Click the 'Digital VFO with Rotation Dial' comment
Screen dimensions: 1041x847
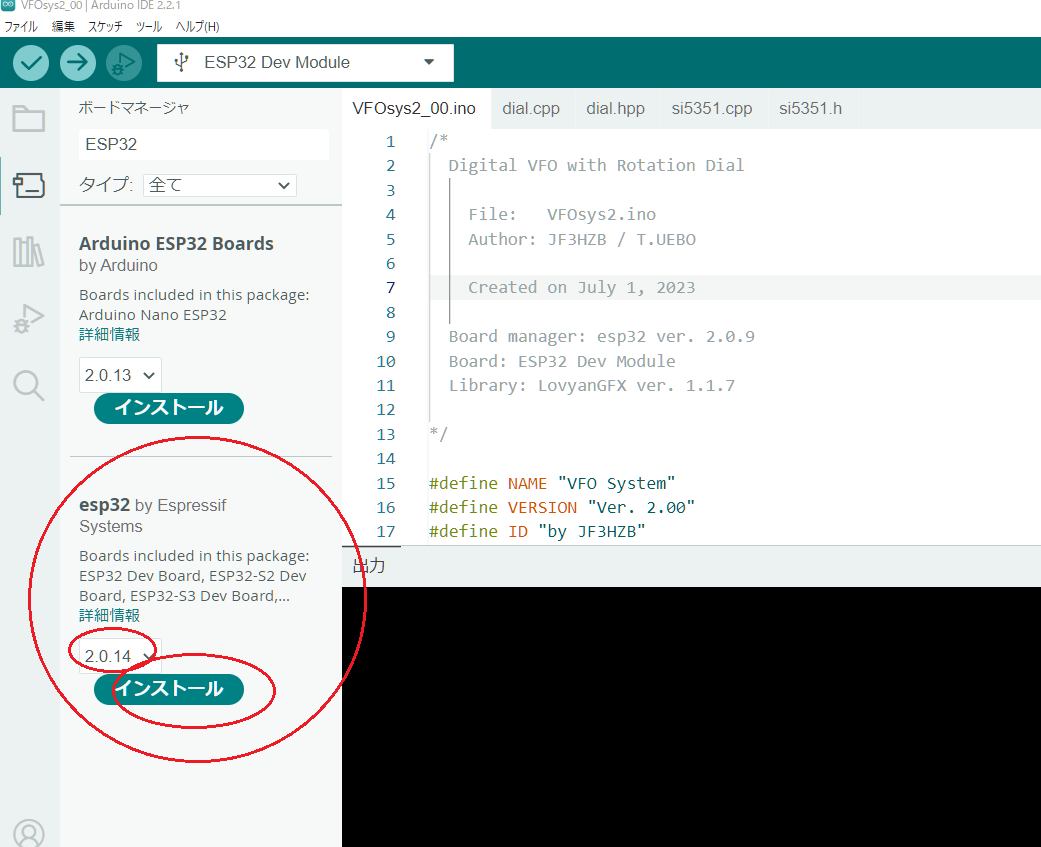tap(596, 165)
